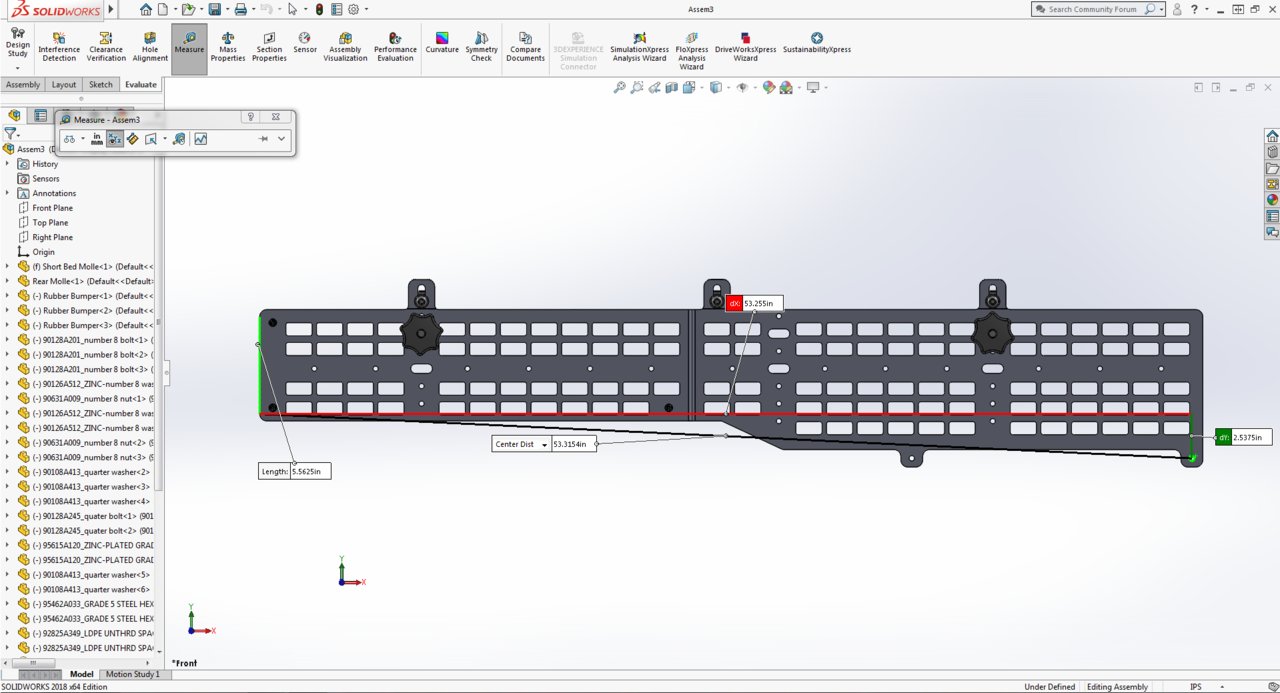Open the PropertyManager tab
Viewport: 1280px width, 693px height.
40,115
